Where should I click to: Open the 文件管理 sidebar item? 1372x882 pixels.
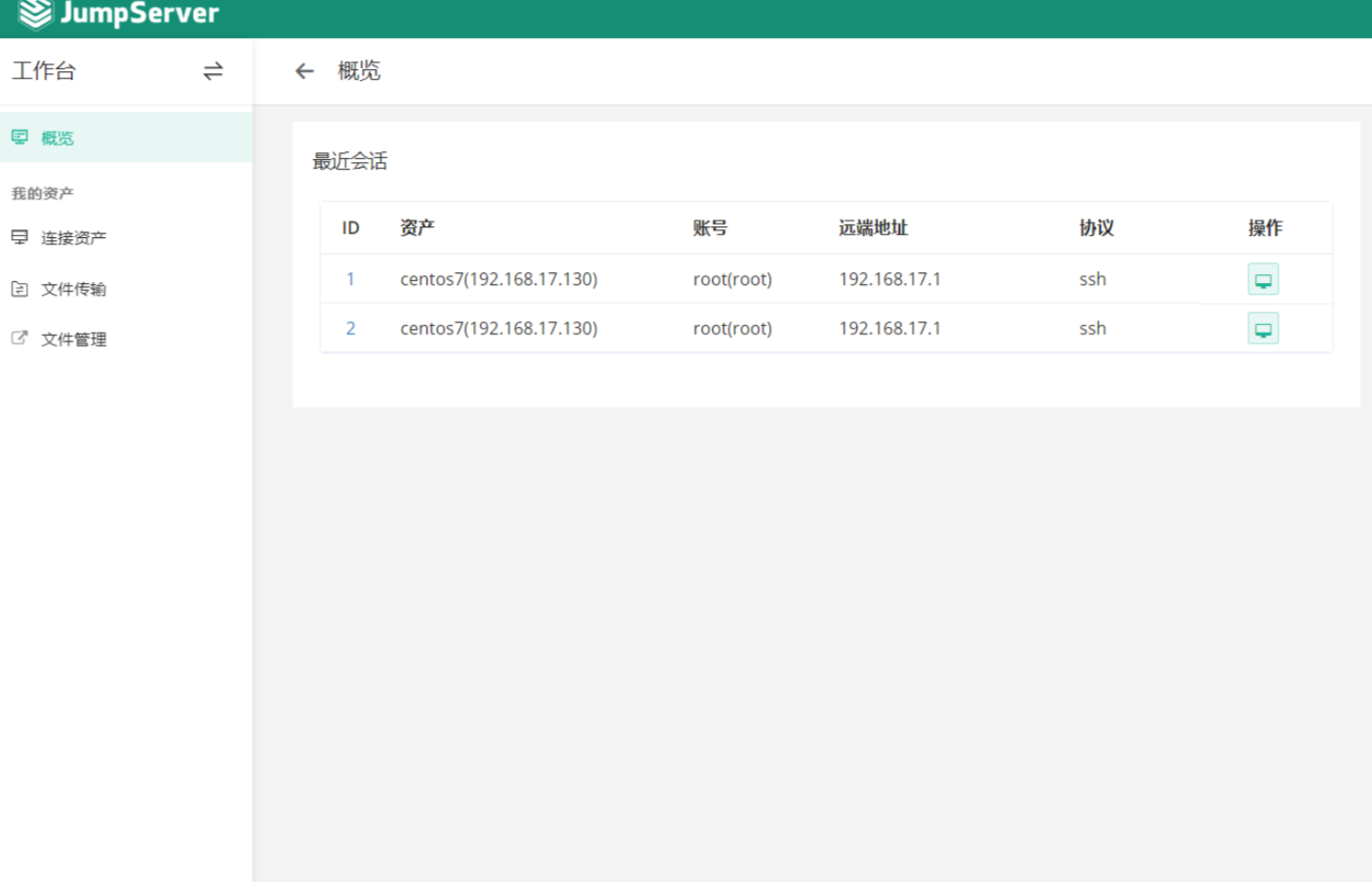click(x=73, y=339)
